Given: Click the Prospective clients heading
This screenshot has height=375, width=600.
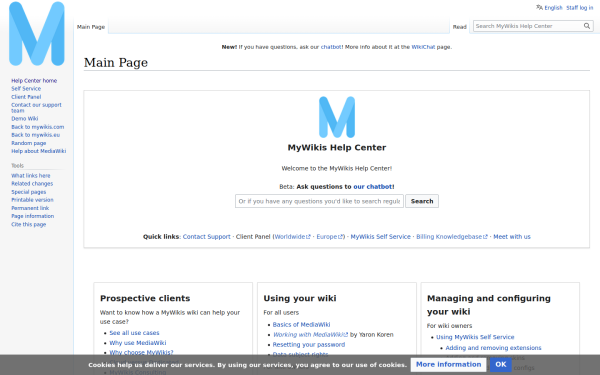Looking at the screenshot, I should 145,298.
